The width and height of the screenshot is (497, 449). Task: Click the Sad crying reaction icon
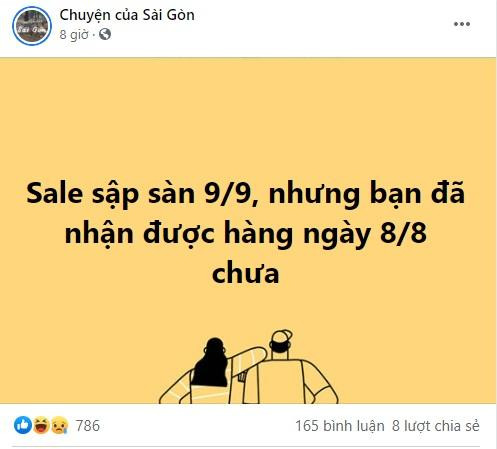click(59, 425)
